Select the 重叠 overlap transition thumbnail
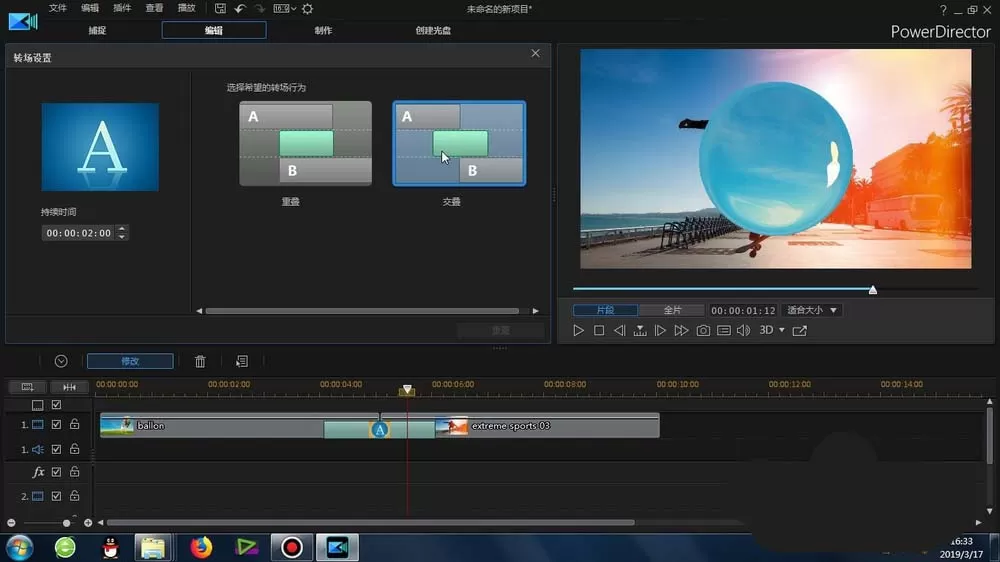 click(x=305, y=144)
